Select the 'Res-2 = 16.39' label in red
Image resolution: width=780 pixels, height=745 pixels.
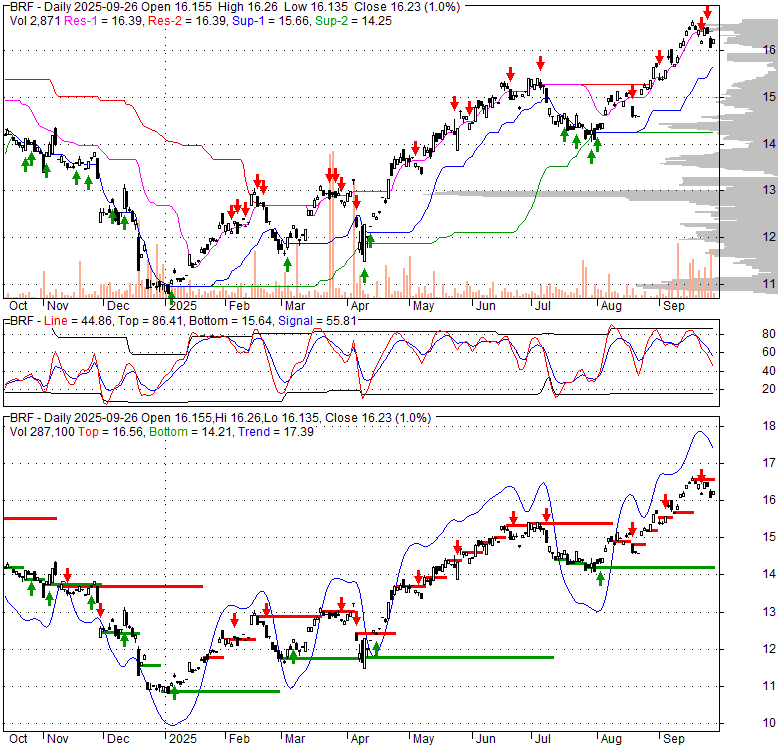click(x=188, y=21)
